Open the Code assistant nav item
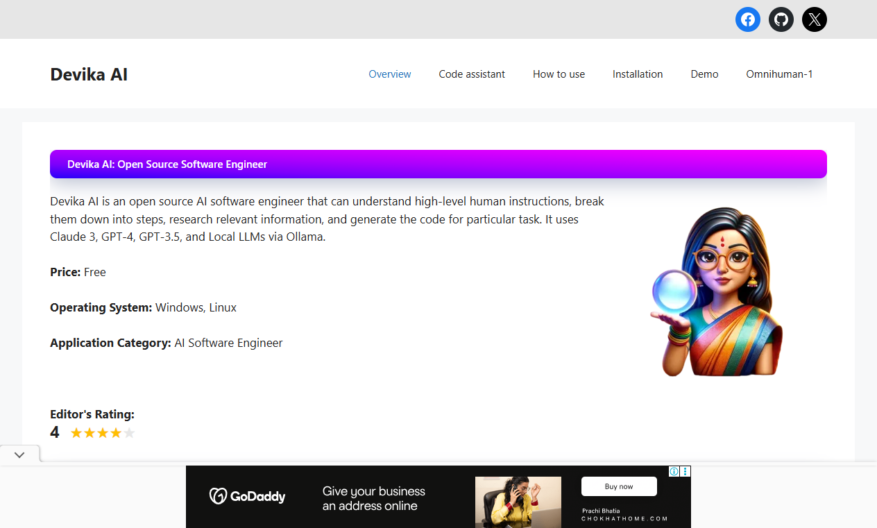 click(x=471, y=74)
